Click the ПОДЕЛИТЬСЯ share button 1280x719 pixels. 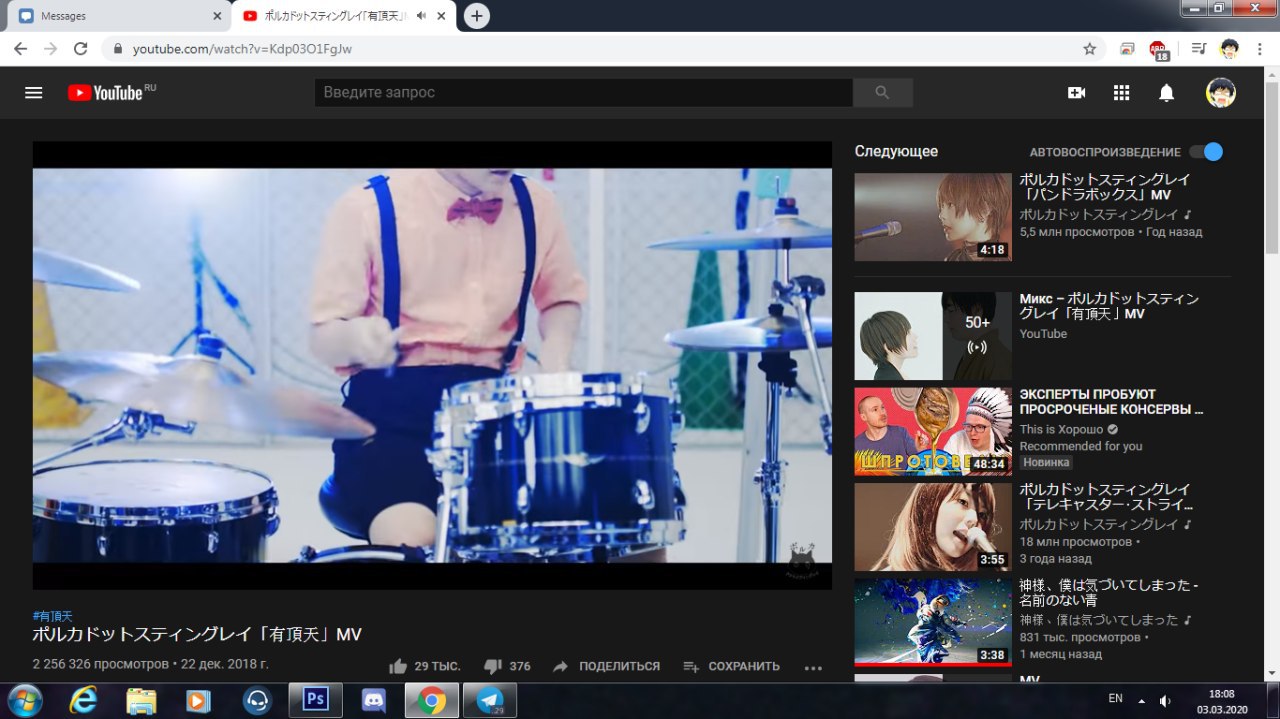coord(606,666)
